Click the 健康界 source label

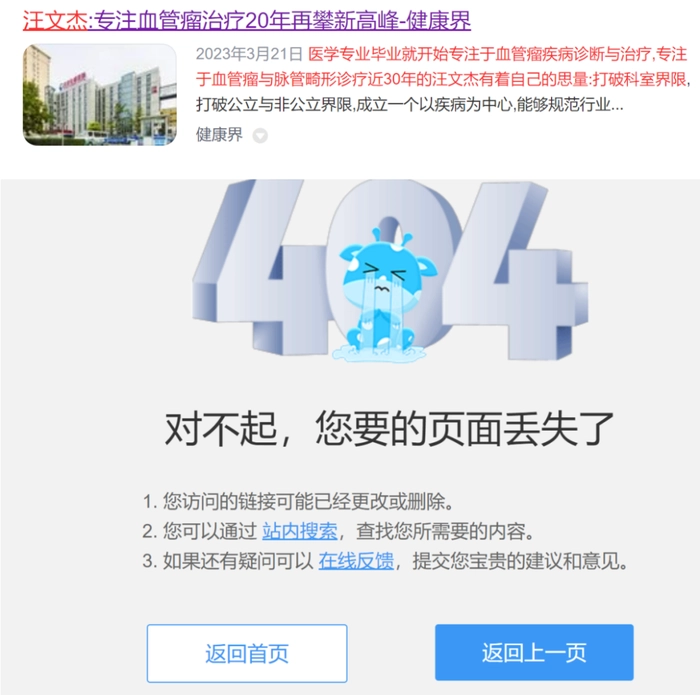[x=219, y=134]
